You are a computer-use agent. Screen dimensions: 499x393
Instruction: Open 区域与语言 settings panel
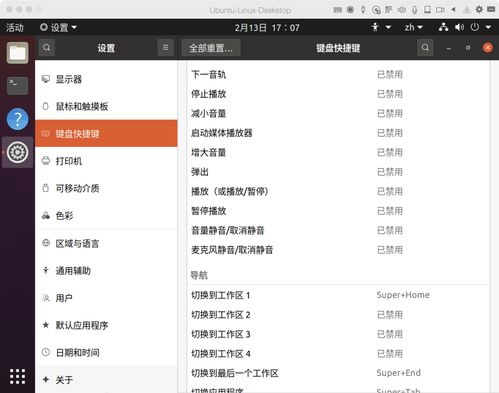pos(106,243)
